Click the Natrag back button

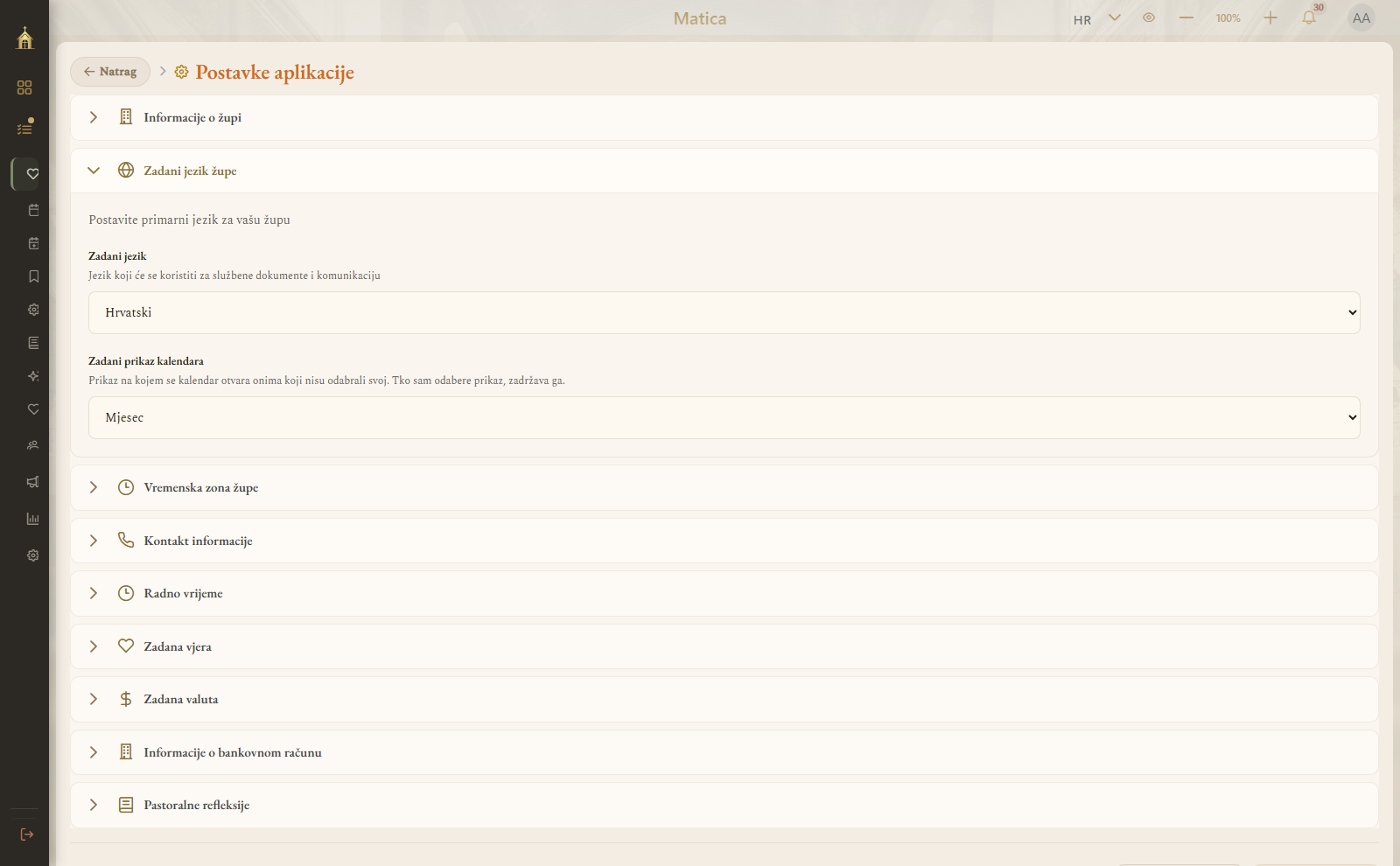(110, 72)
